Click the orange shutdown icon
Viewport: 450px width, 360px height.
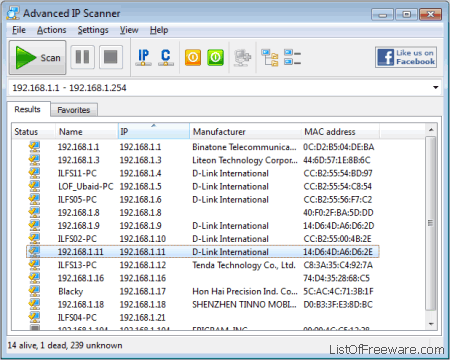point(193,57)
